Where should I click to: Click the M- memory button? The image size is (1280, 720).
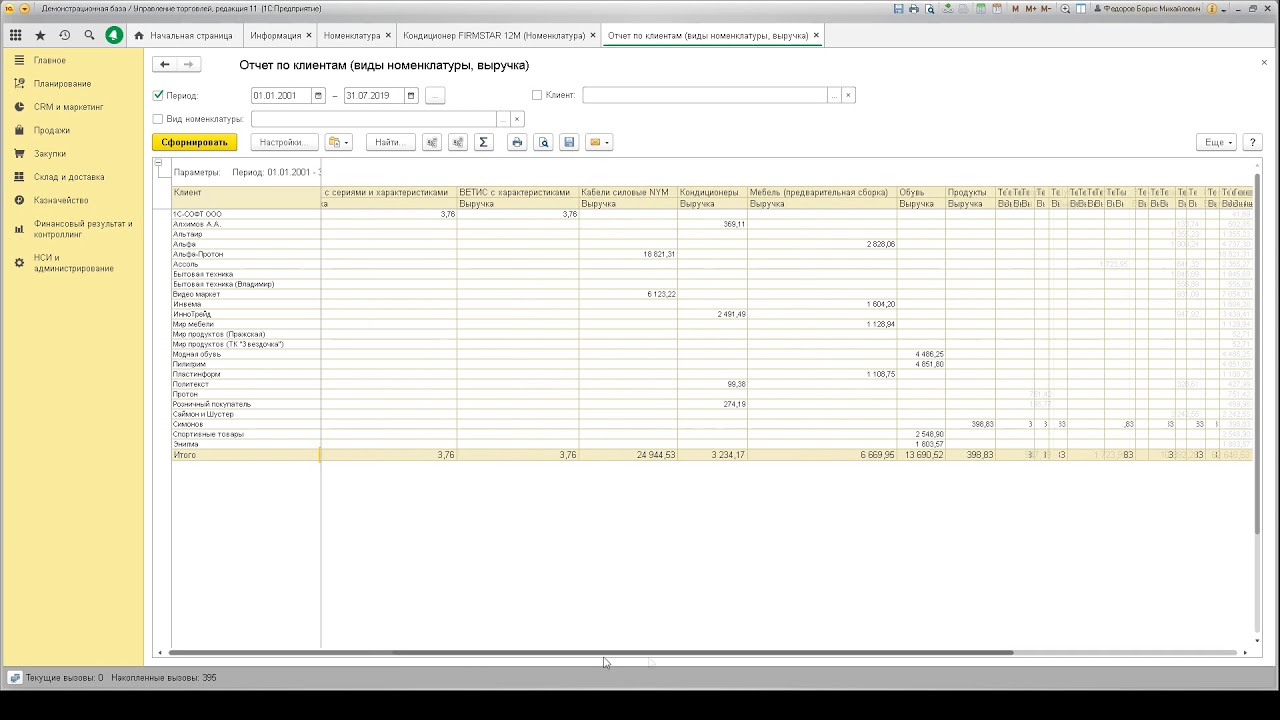point(1046,8)
